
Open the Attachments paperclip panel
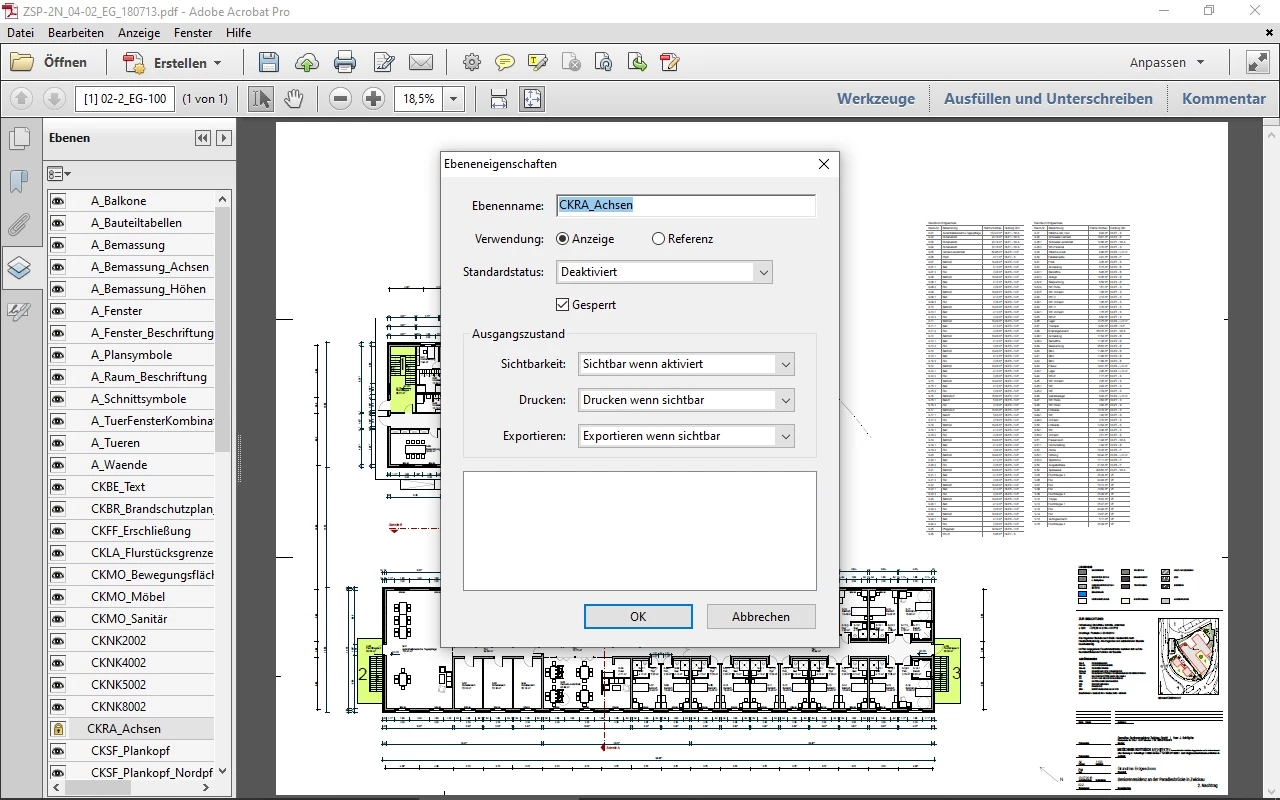[x=19, y=224]
